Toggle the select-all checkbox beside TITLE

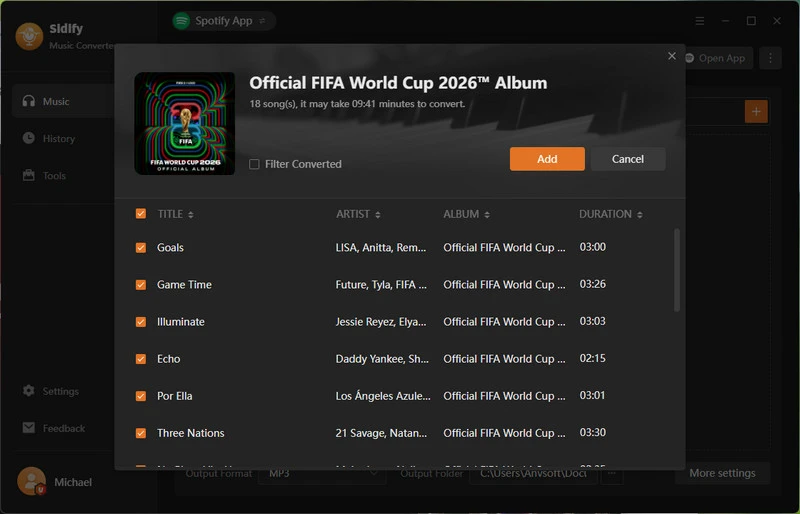[141, 213]
